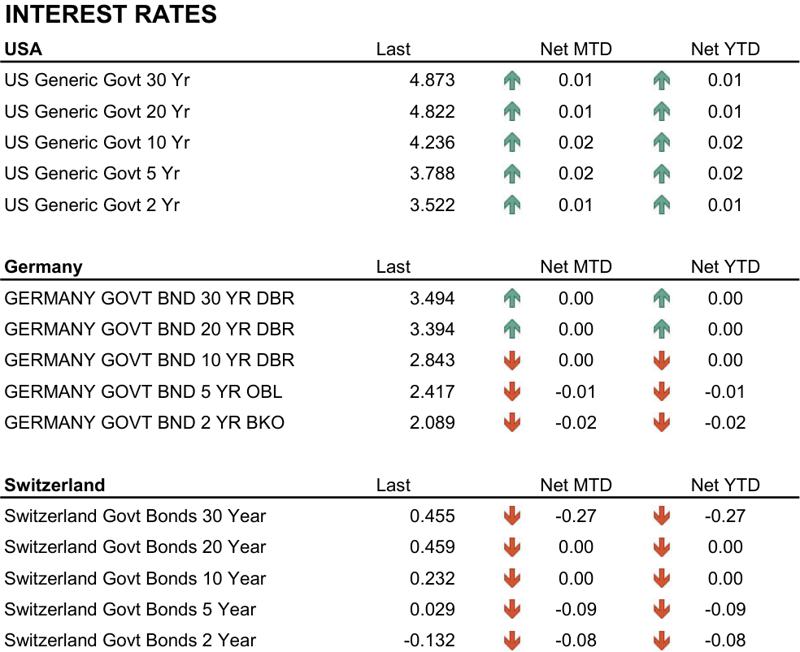Click red MTD arrow for Switzerland 2 Year
800x652 pixels.
pos(512,640)
